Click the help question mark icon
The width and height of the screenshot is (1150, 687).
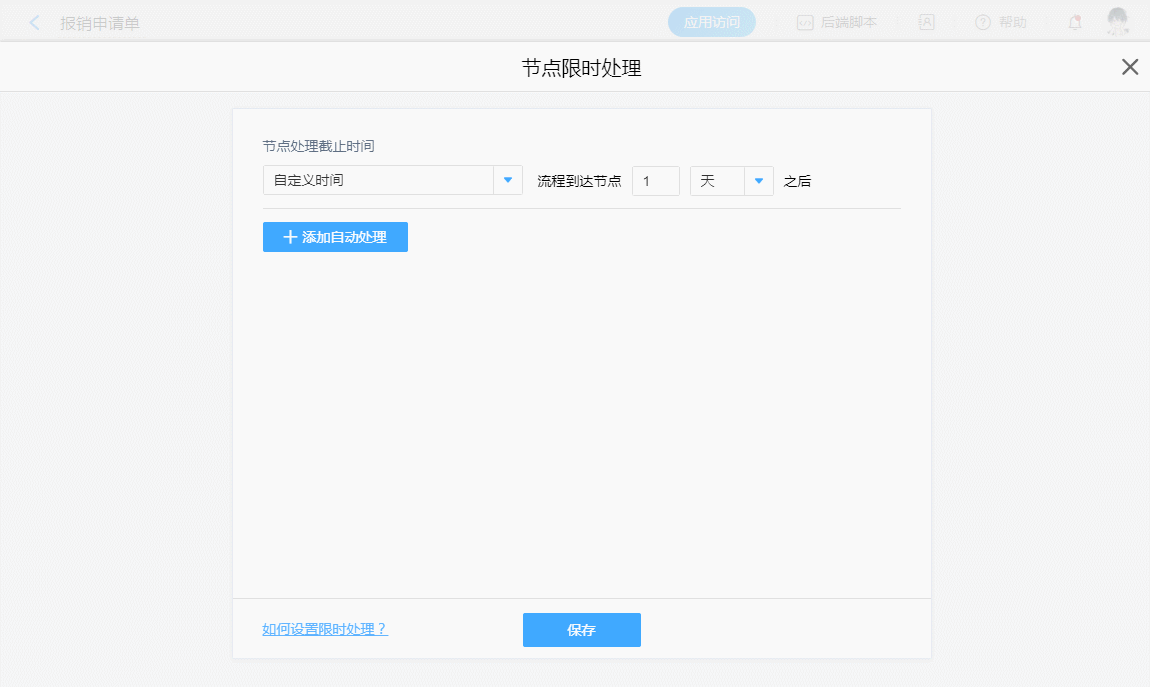983,22
